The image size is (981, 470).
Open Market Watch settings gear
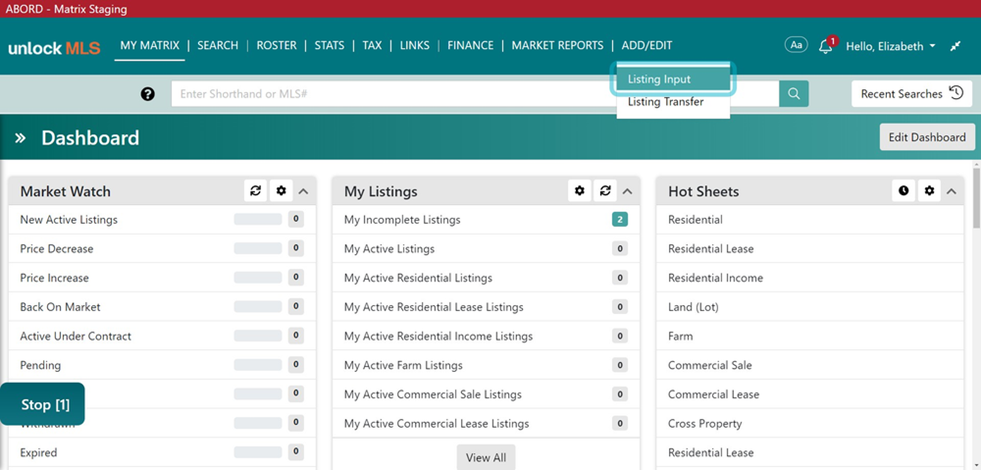point(281,191)
